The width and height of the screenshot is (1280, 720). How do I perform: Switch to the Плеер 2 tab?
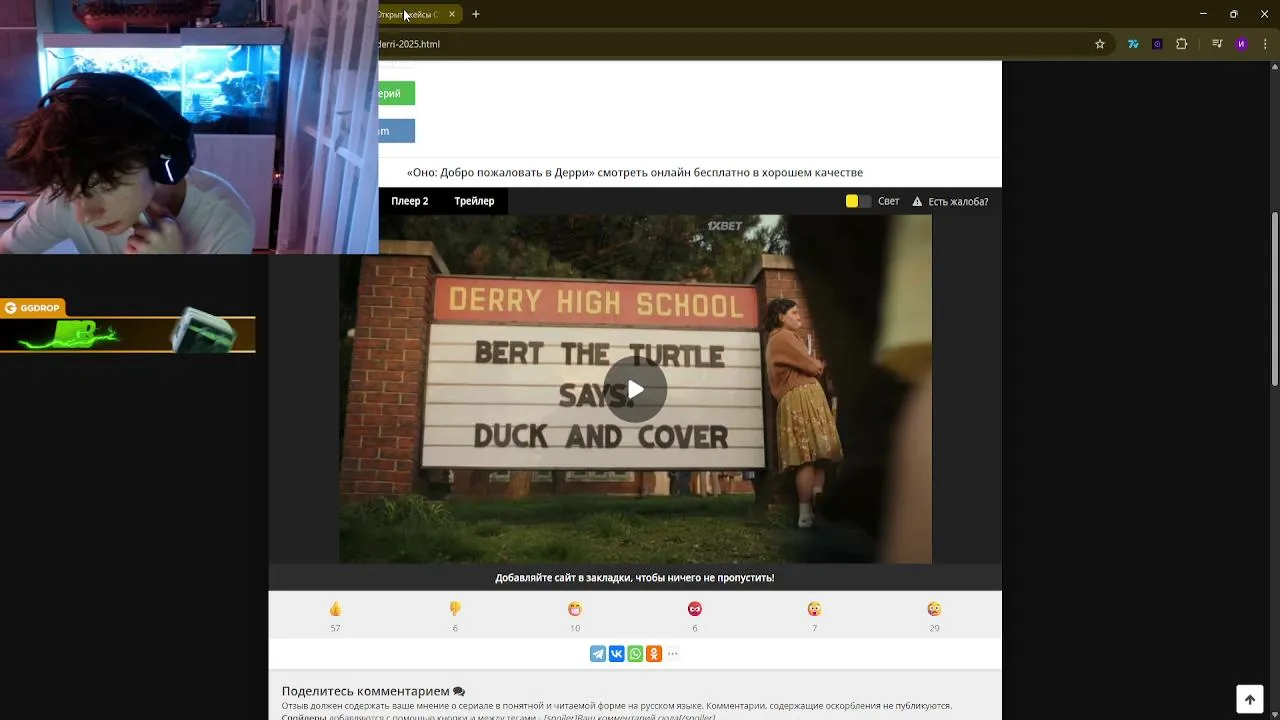(x=410, y=201)
